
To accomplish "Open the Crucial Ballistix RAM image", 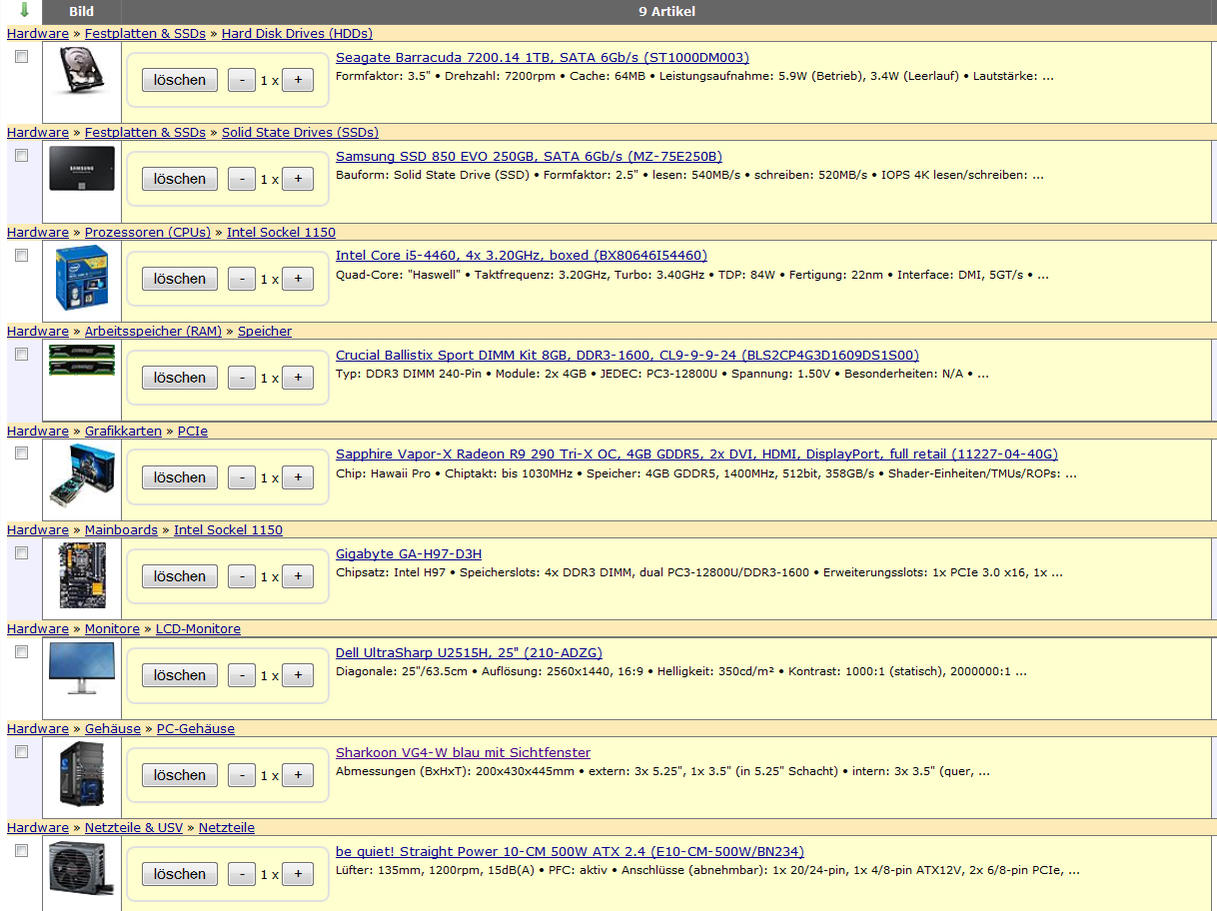I will [x=82, y=359].
